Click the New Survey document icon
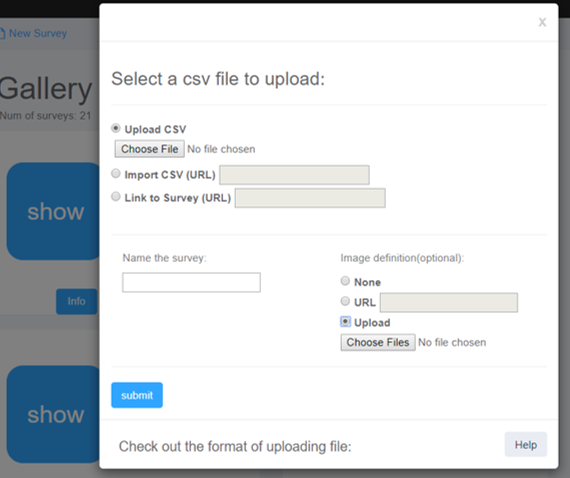This screenshot has width=570, height=478. click(x=2, y=33)
